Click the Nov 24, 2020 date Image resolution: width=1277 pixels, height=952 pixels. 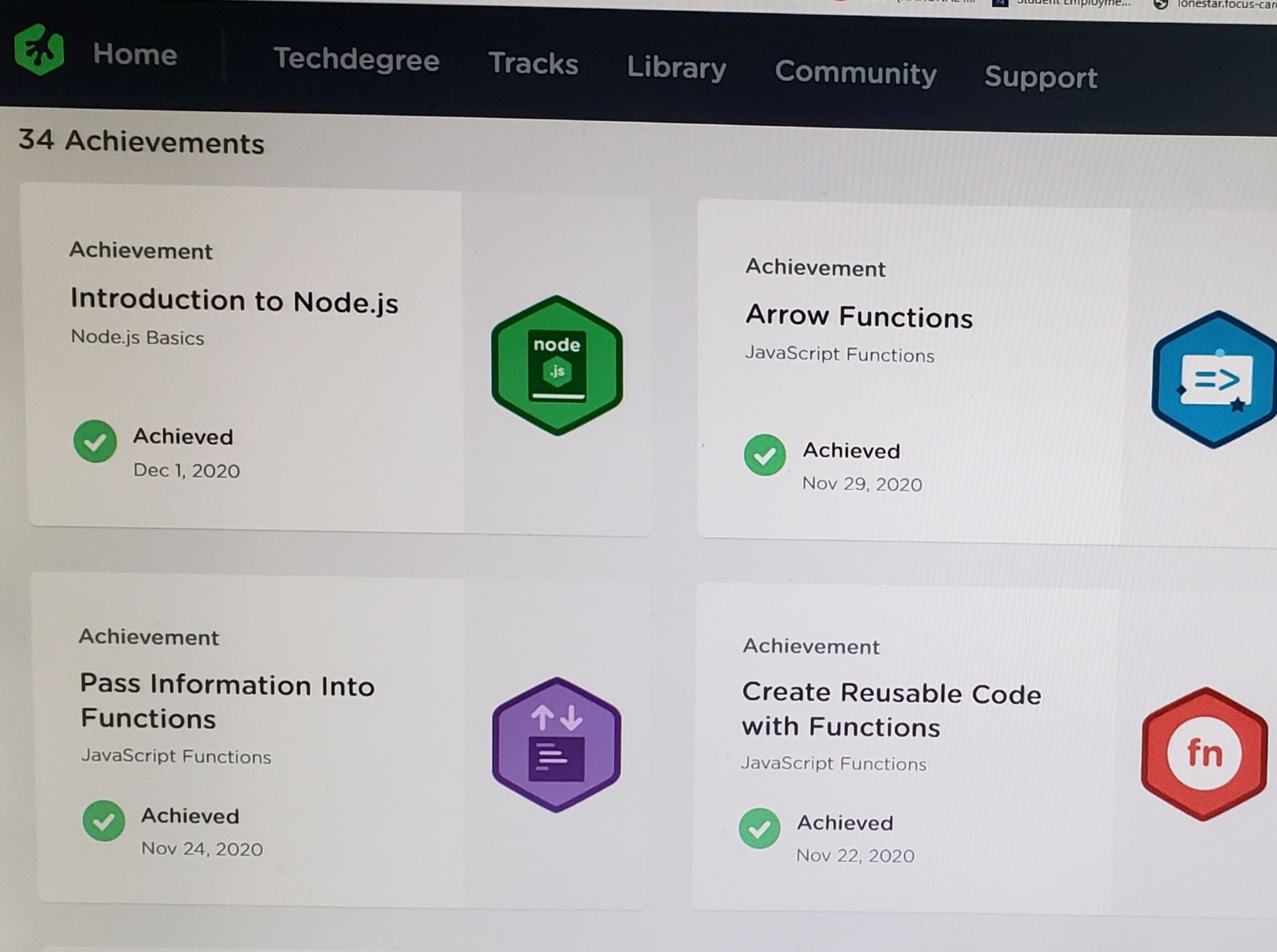[x=202, y=849]
